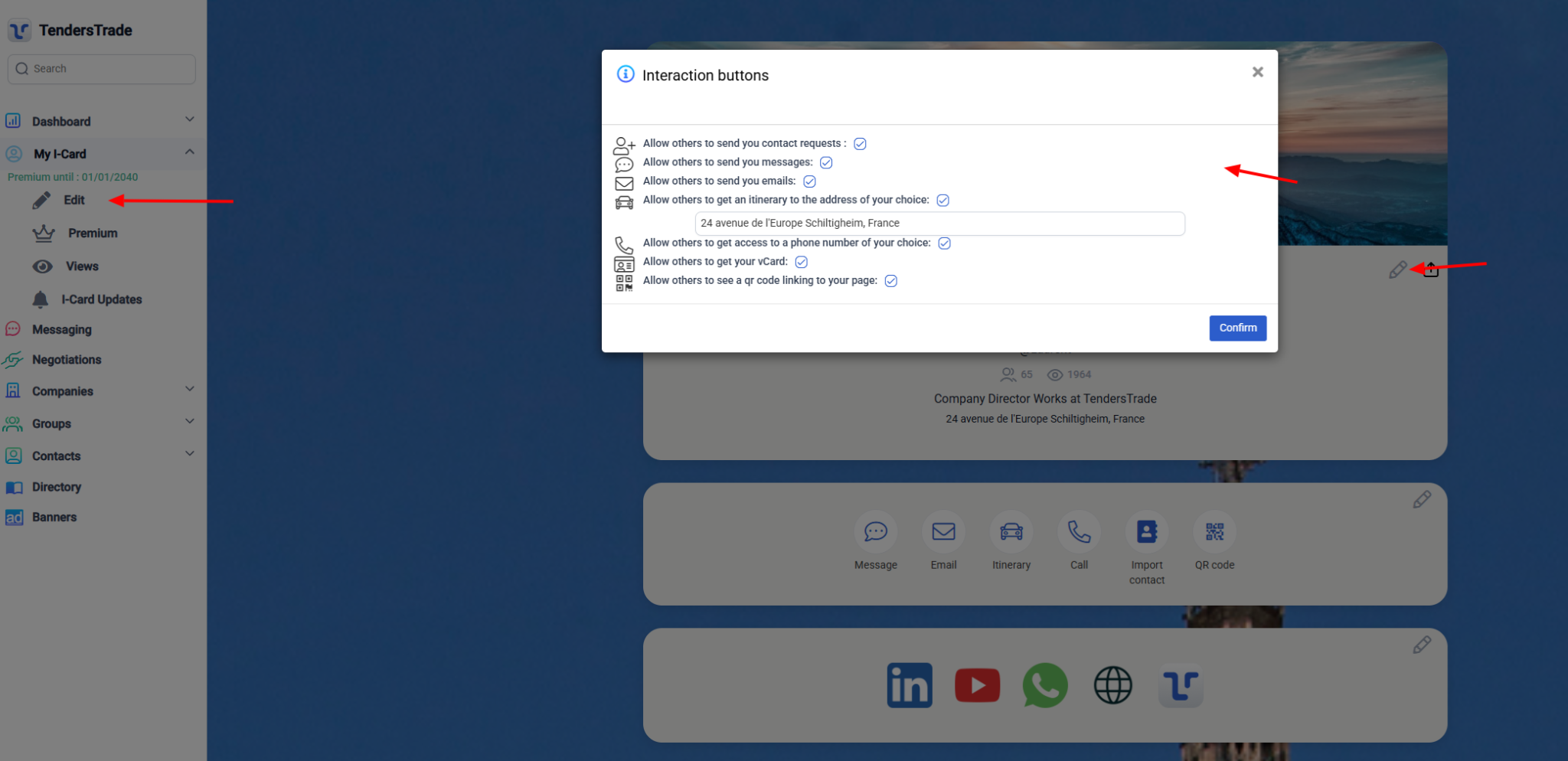Open Messaging in the sidebar

(x=61, y=330)
